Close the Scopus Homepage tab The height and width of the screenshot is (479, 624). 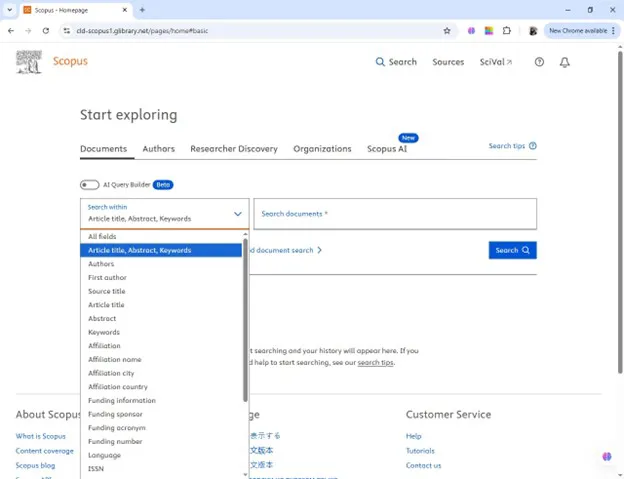(x=125, y=10)
